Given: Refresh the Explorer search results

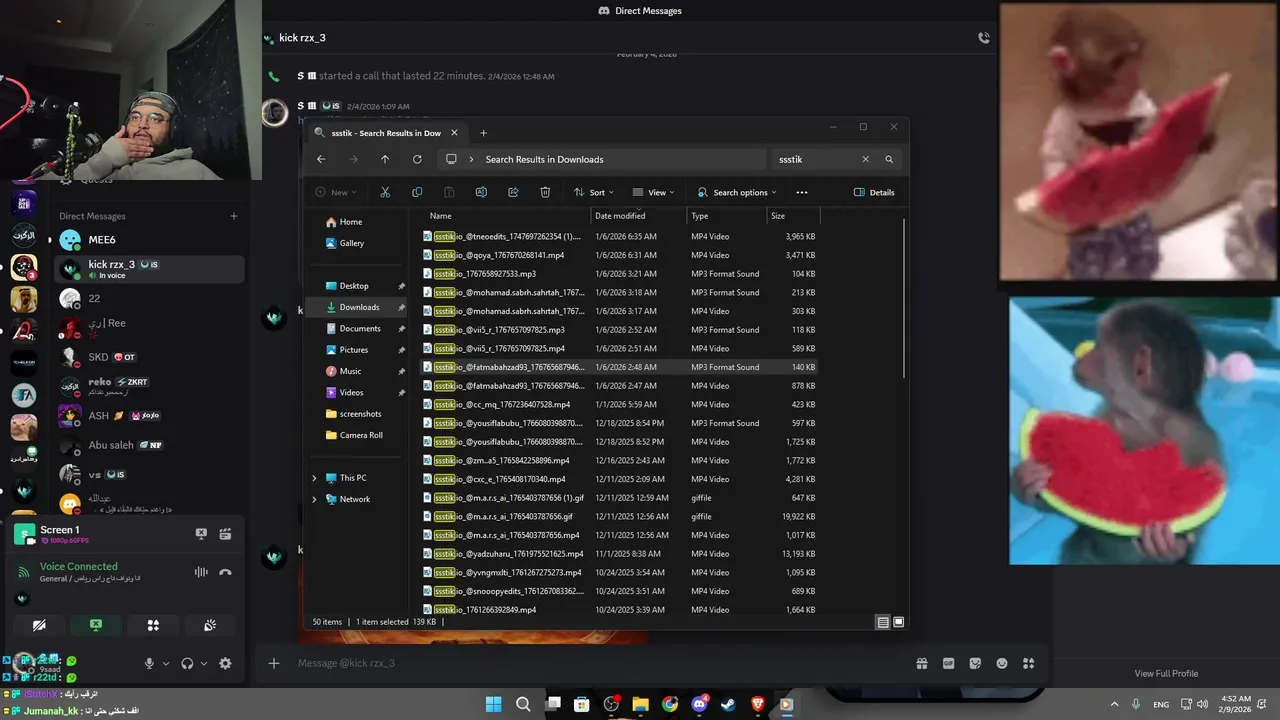Looking at the screenshot, I should 417,159.
